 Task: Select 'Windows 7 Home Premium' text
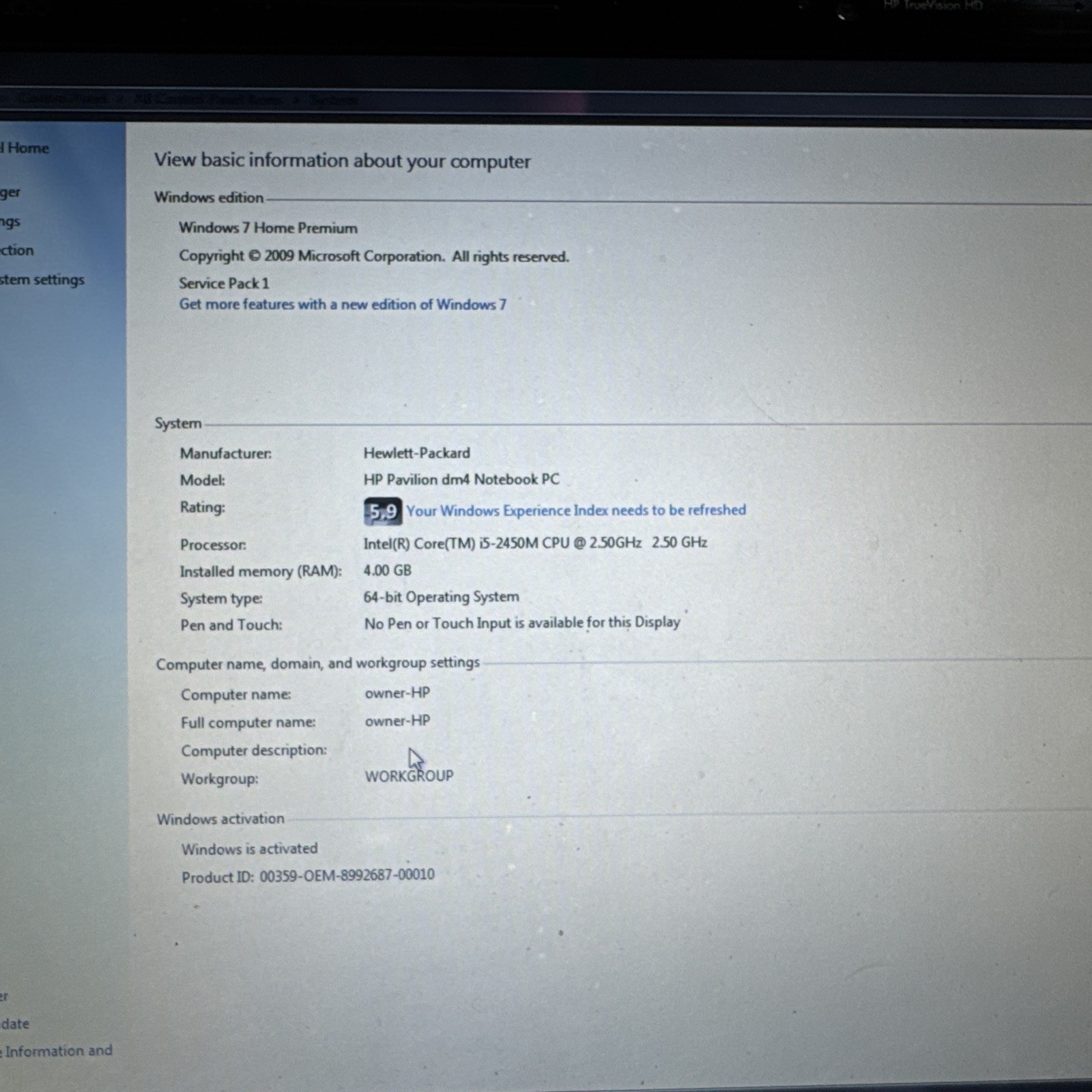pos(268,228)
